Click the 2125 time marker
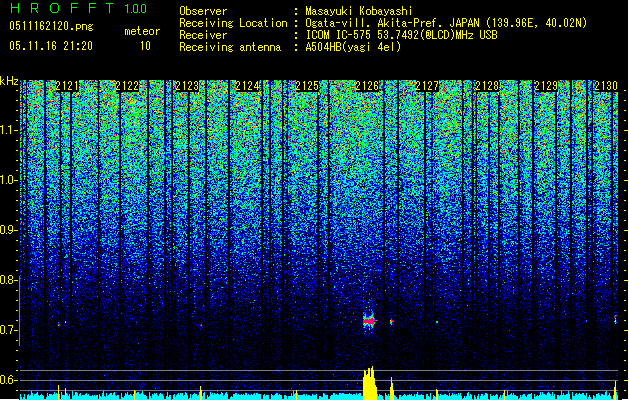The image size is (629, 400). coord(307,86)
